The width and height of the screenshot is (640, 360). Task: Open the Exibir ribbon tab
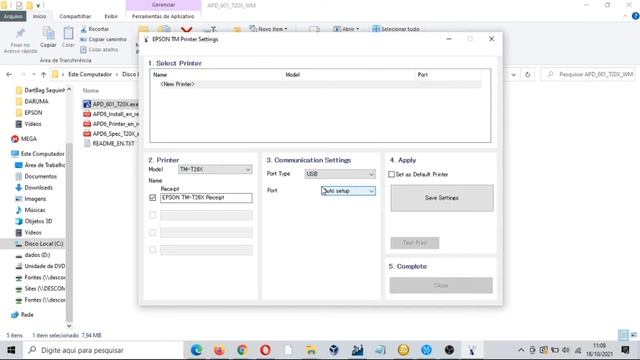(111, 16)
